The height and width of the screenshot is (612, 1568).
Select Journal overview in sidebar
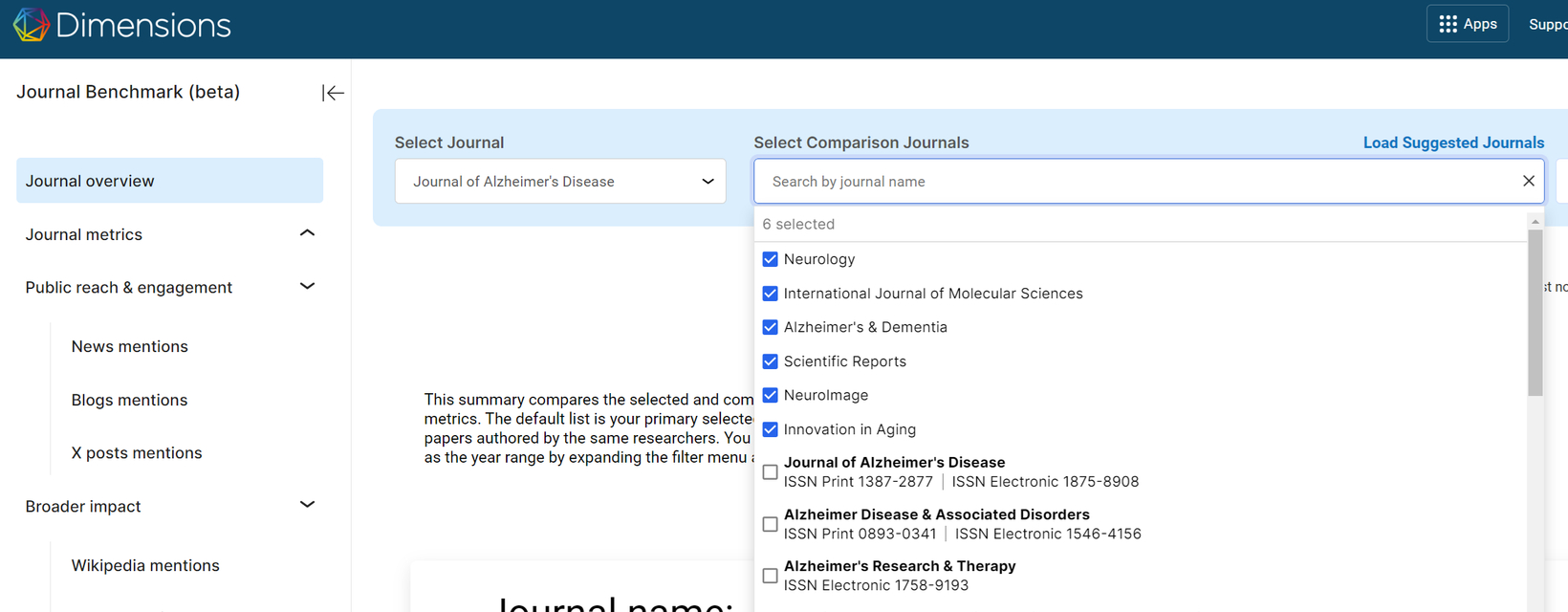click(x=169, y=181)
